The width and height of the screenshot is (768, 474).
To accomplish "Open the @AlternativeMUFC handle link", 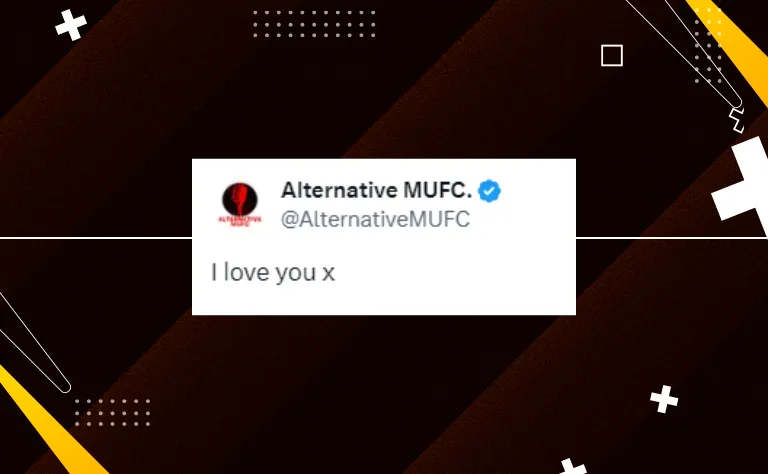I will tap(375, 219).
